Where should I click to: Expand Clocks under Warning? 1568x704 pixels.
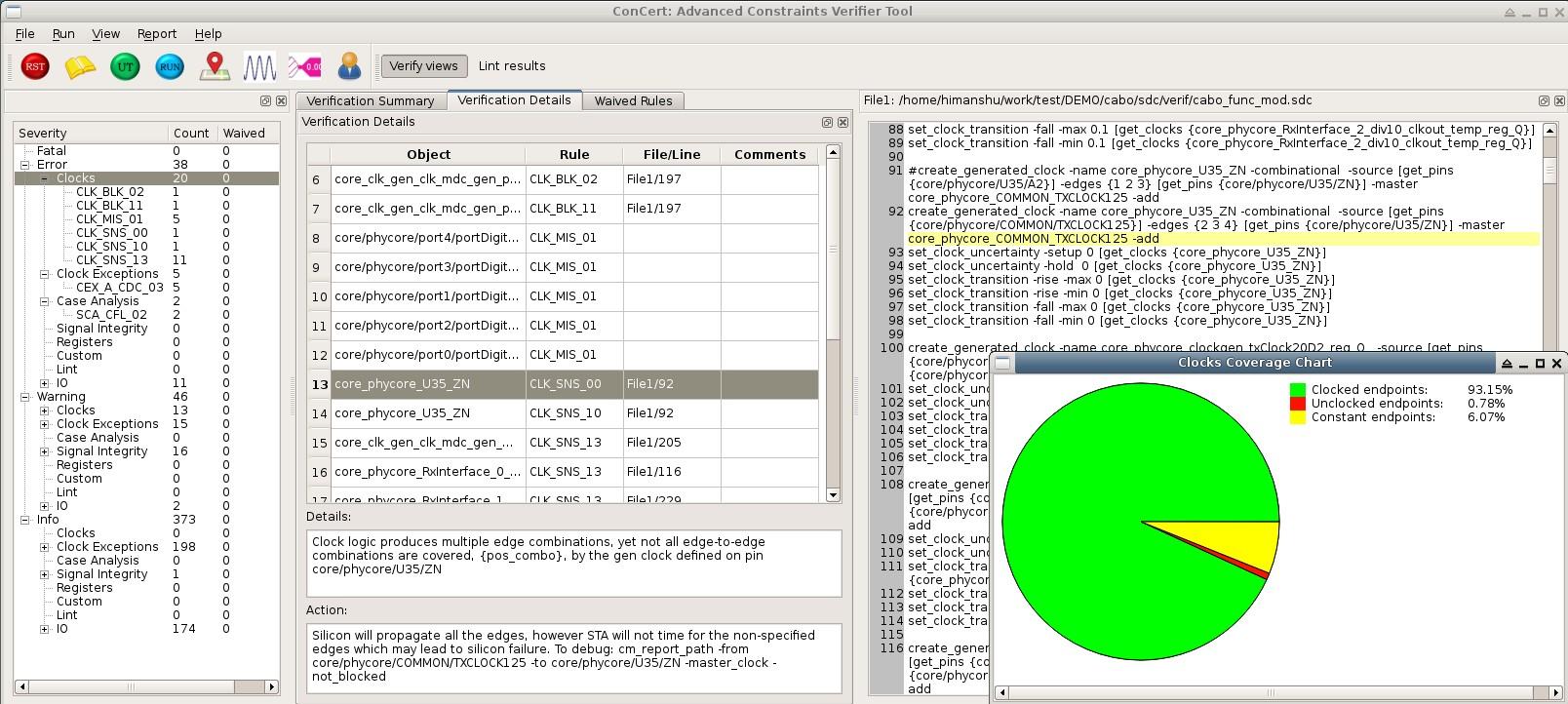coord(44,411)
